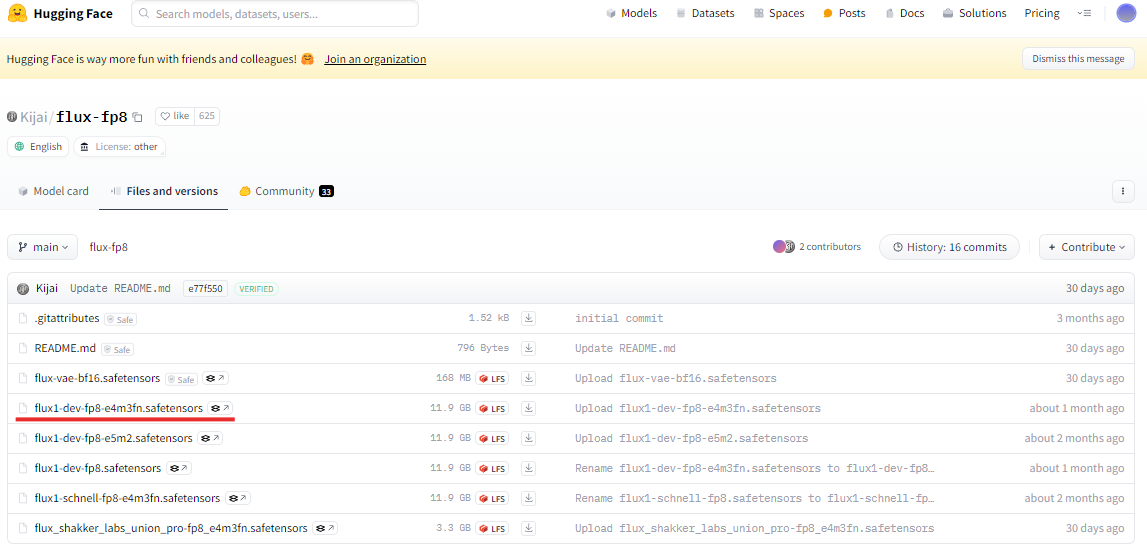Download the README.md file
Screen dimensions: 1147x545
tap(529, 348)
